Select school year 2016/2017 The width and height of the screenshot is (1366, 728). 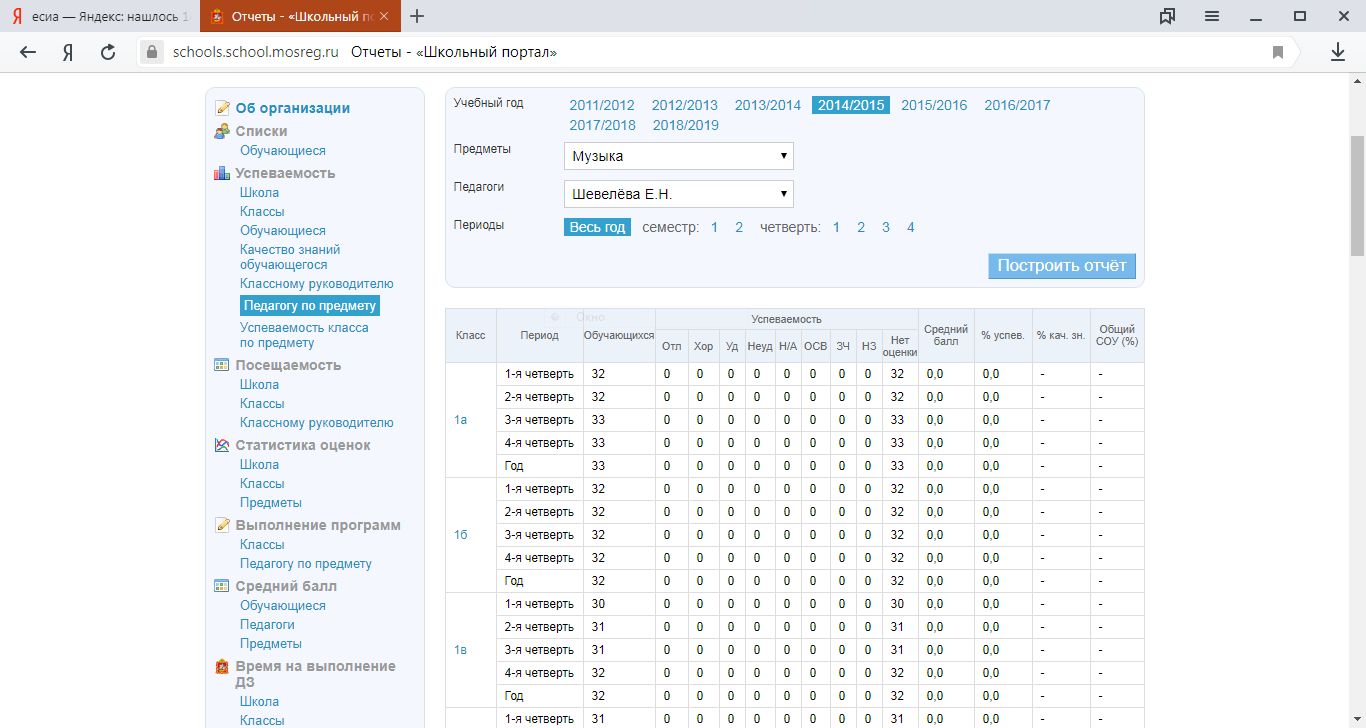pos(1017,105)
